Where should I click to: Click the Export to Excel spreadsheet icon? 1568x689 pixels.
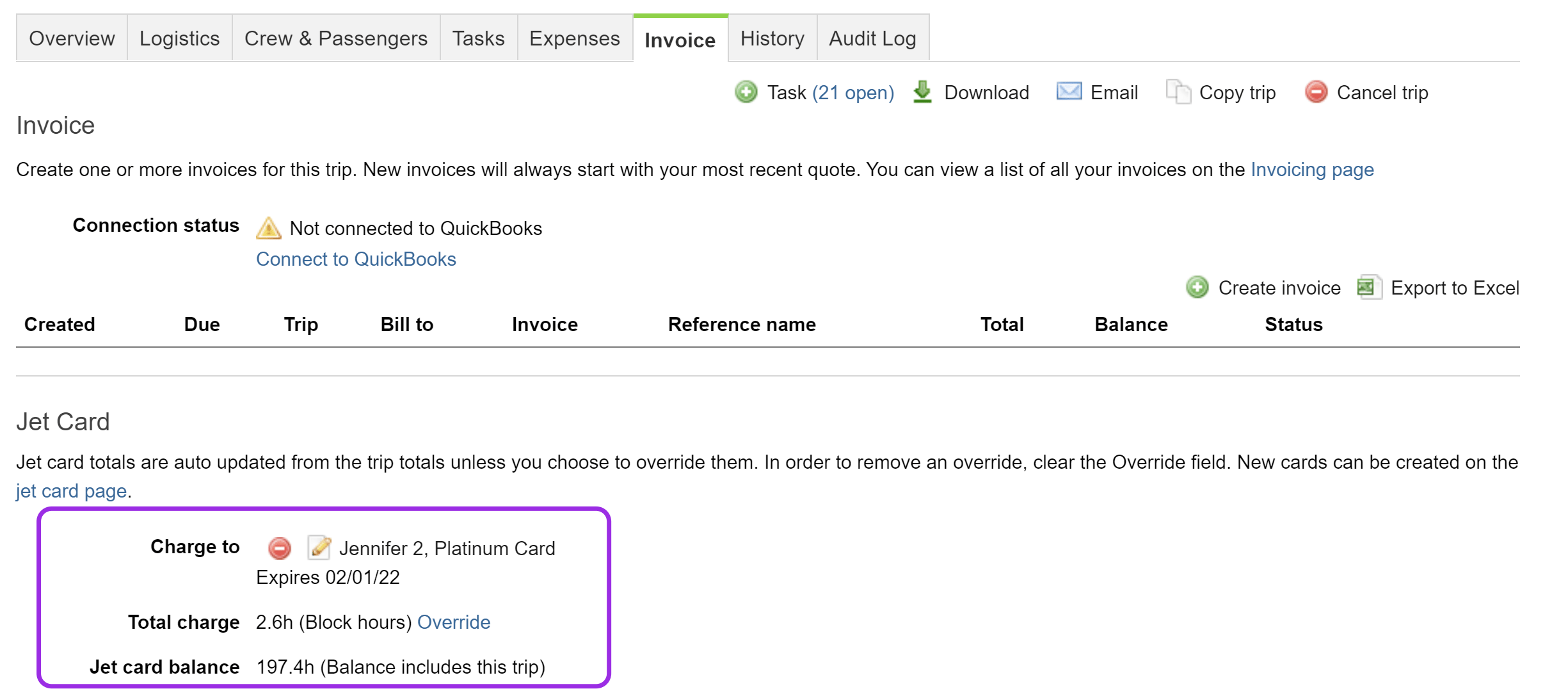[1368, 288]
